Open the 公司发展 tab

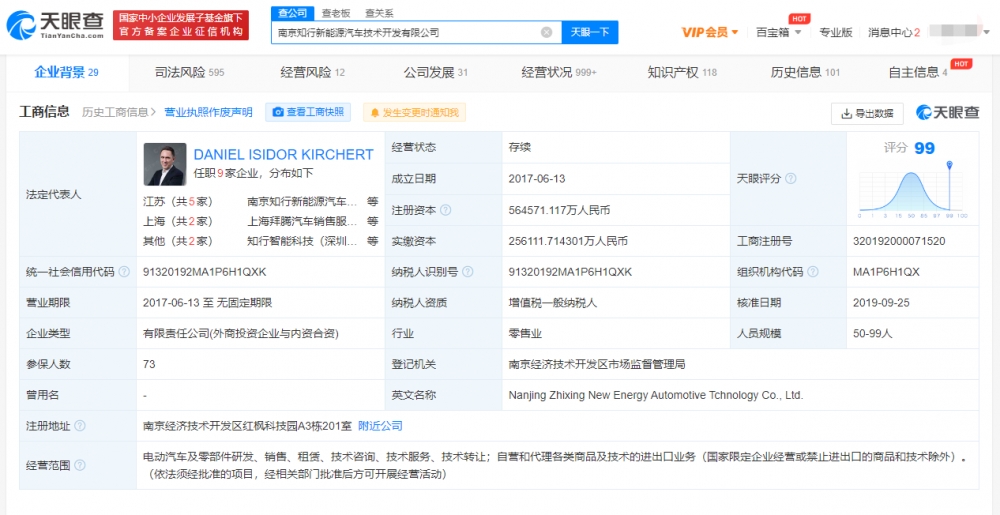pos(436,73)
